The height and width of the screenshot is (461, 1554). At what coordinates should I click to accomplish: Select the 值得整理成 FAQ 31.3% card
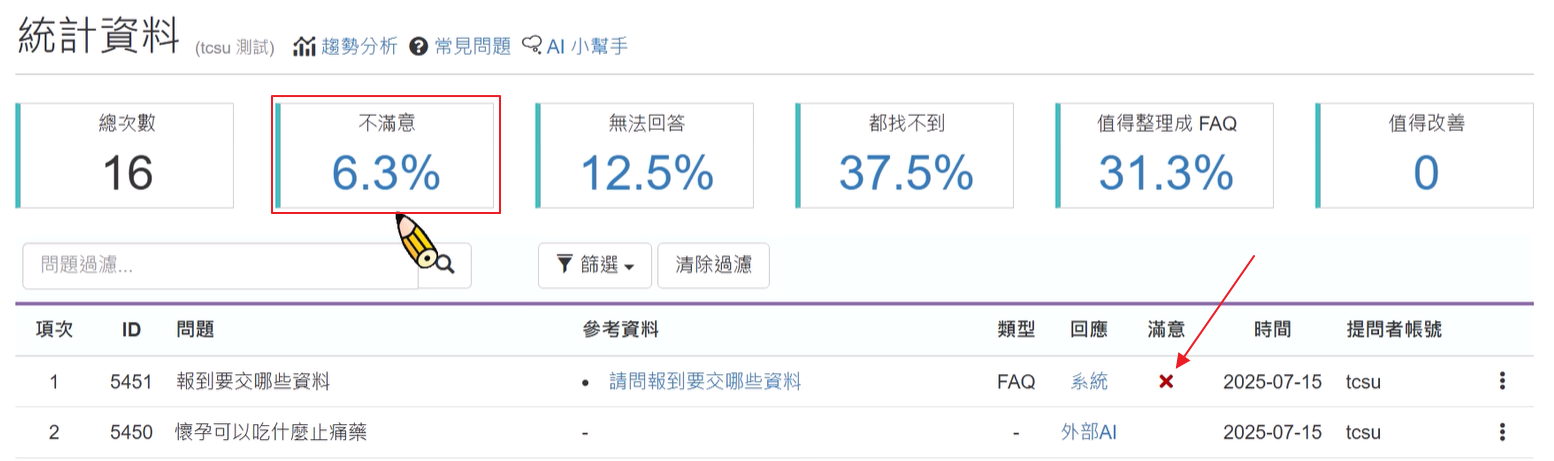pyautogui.click(x=1166, y=155)
